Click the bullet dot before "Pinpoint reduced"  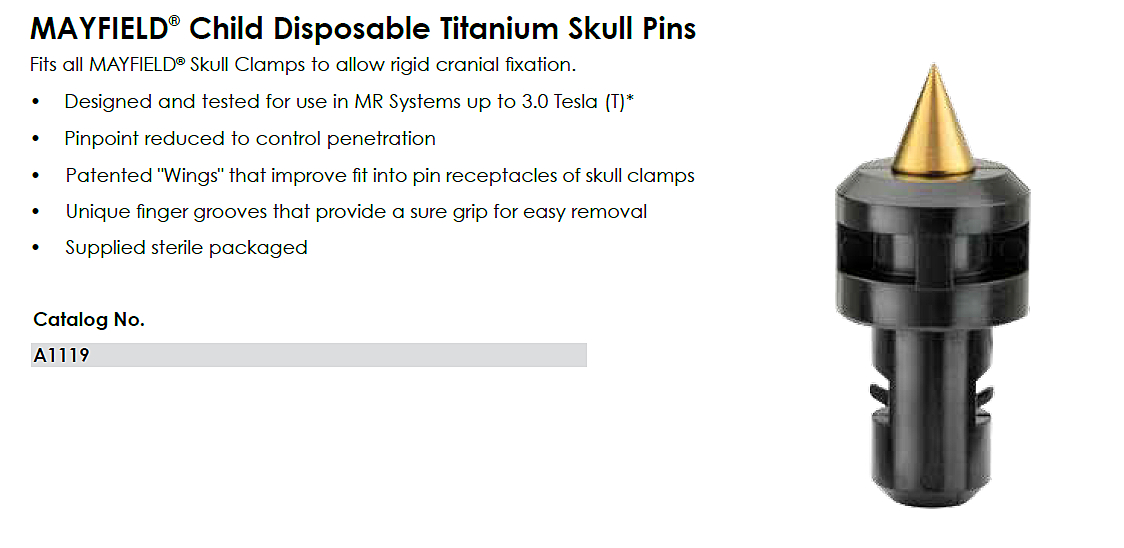pyautogui.click(x=37, y=139)
